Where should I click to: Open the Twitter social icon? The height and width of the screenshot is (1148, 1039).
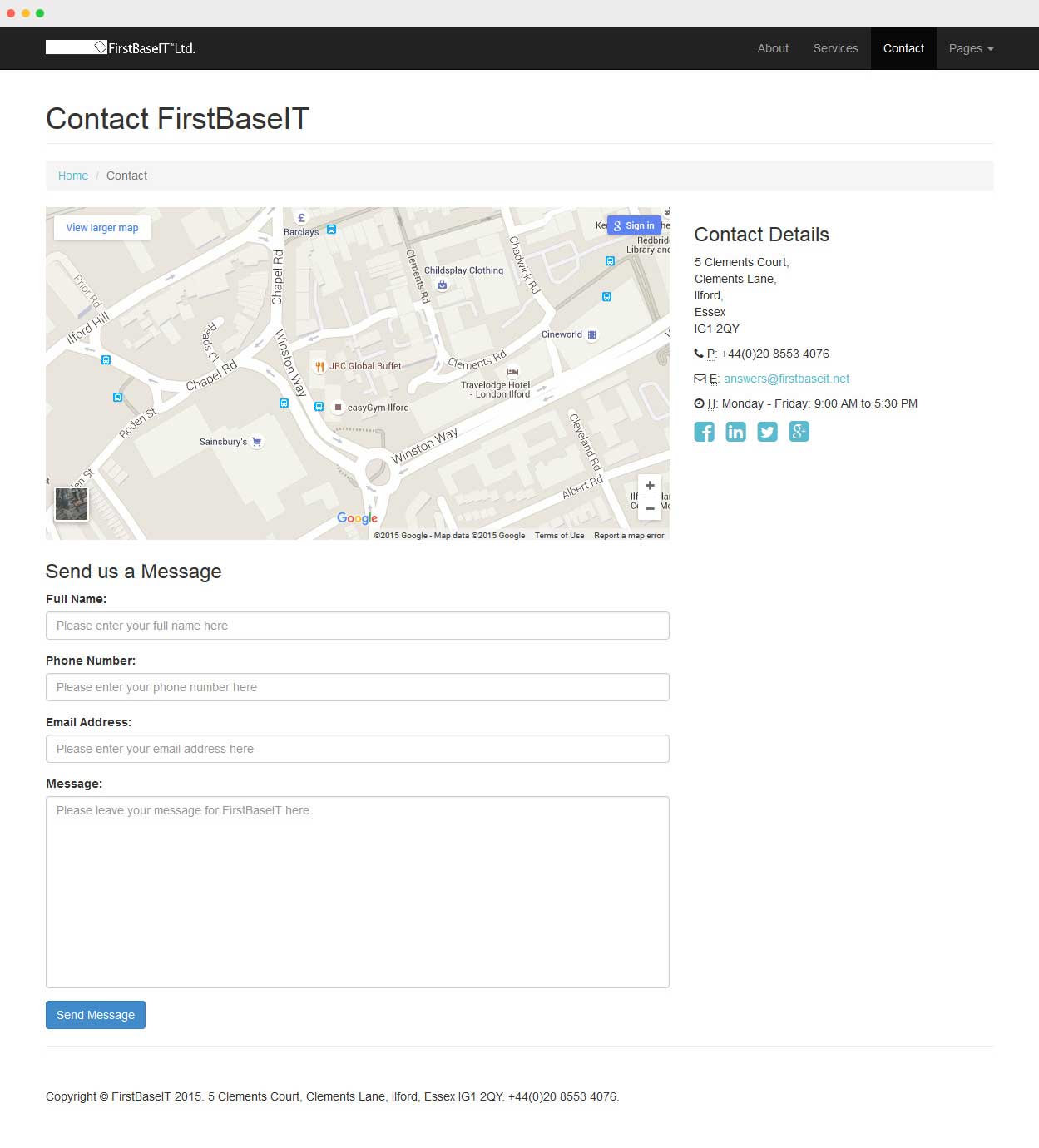pyautogui.click(x=767, y=432)
